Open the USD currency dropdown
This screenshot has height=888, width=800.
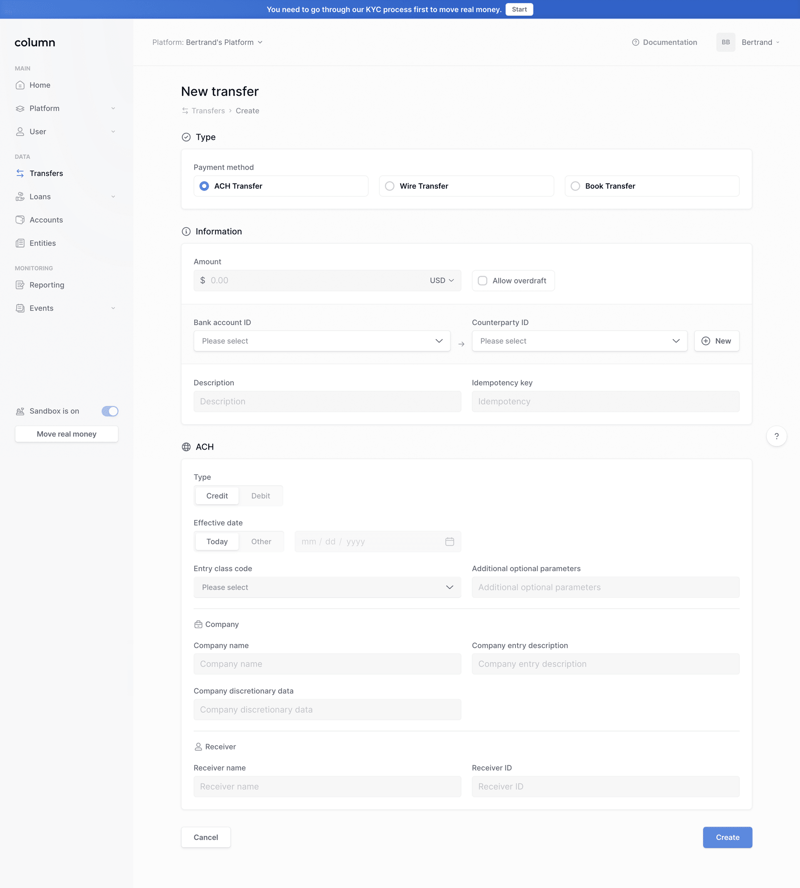[441, 280]
